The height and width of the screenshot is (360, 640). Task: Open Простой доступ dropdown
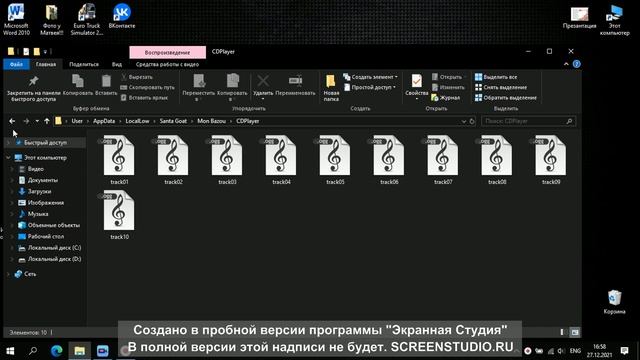tap(370, 87)
